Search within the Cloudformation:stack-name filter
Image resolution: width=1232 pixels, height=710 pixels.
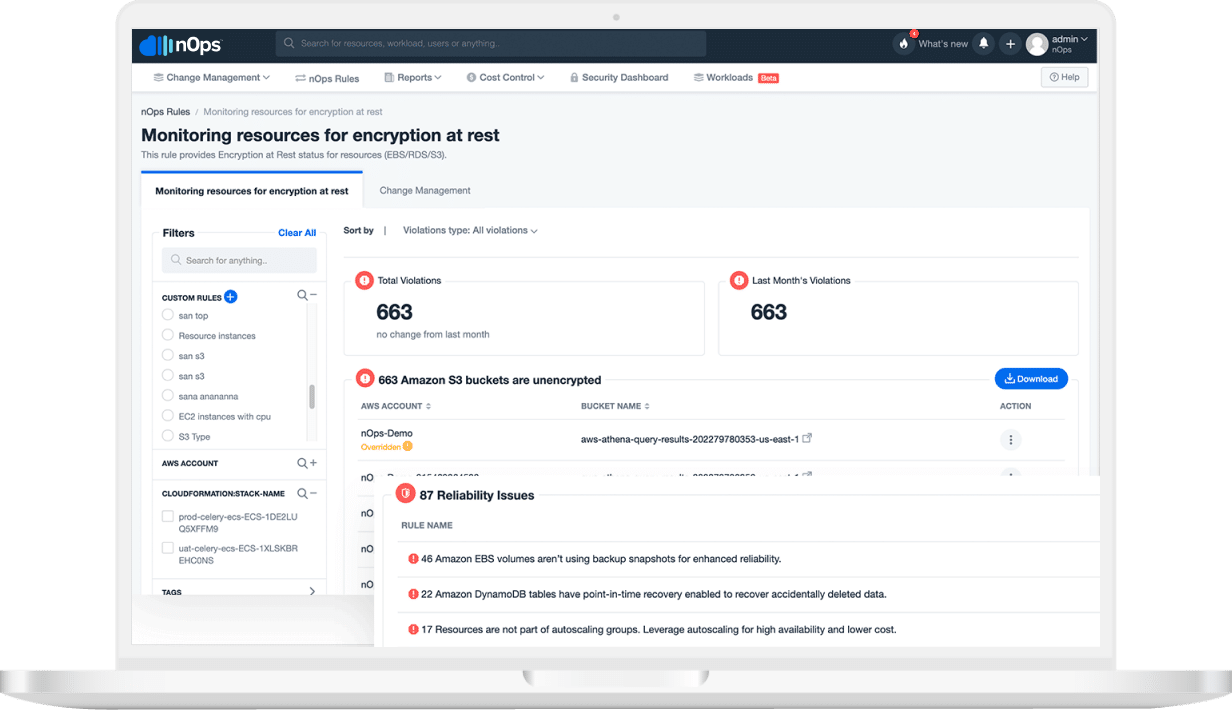coord(302,493)
